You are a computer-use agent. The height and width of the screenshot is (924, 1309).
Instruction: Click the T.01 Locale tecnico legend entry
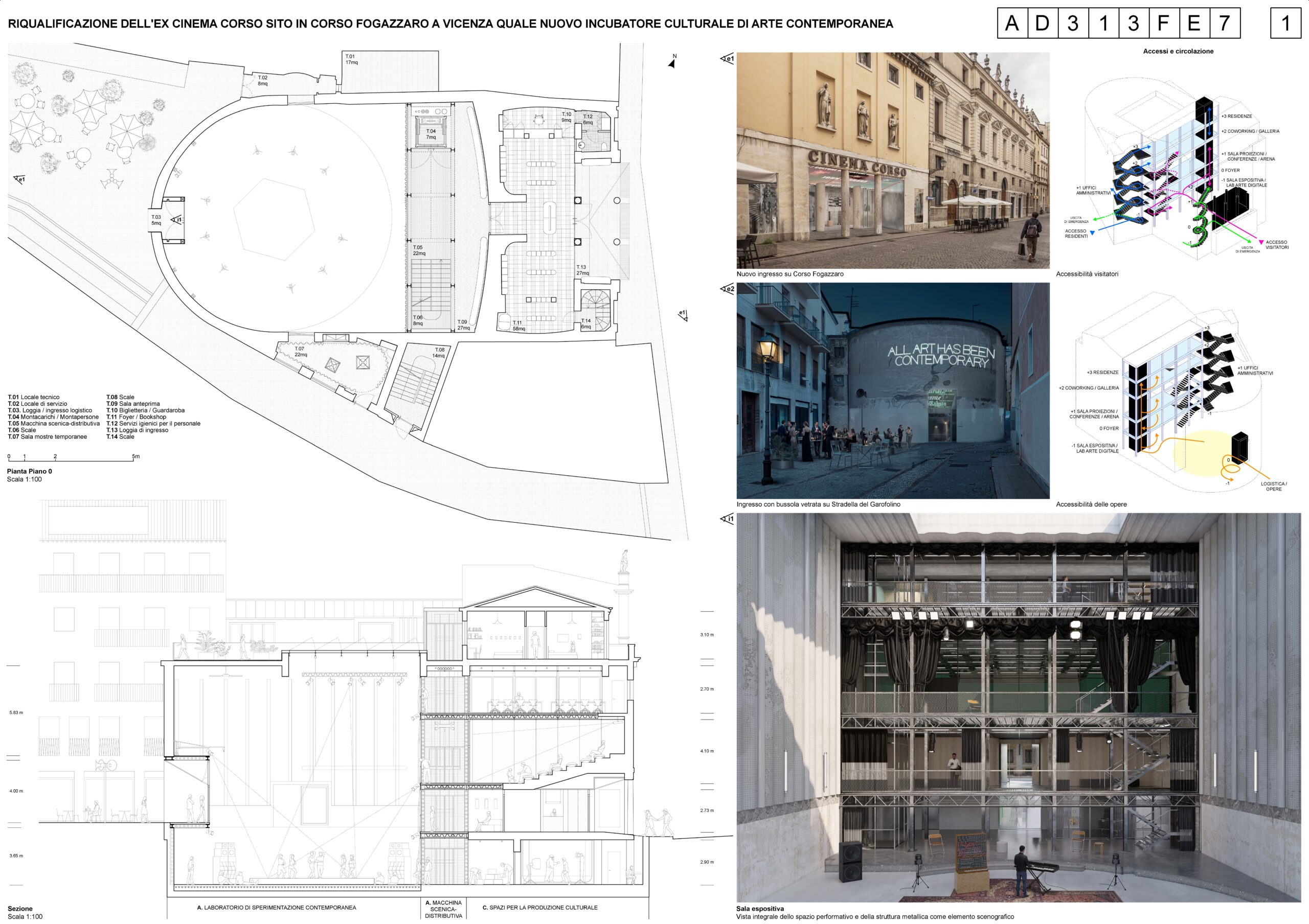(x=34, y=397)
